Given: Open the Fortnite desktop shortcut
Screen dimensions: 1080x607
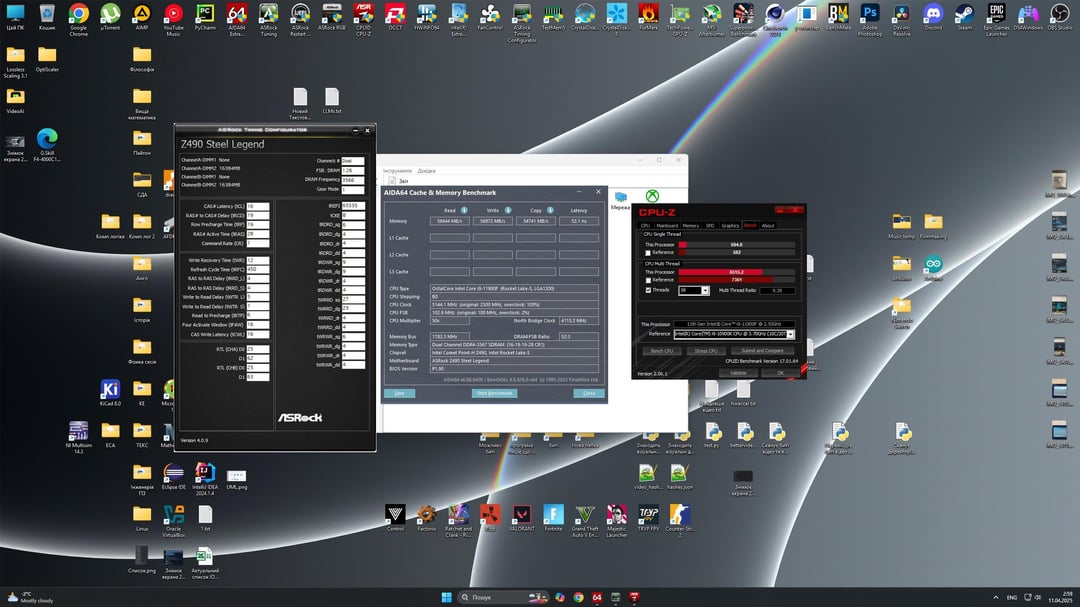Looking at the screenshot, I should point(553,517).
